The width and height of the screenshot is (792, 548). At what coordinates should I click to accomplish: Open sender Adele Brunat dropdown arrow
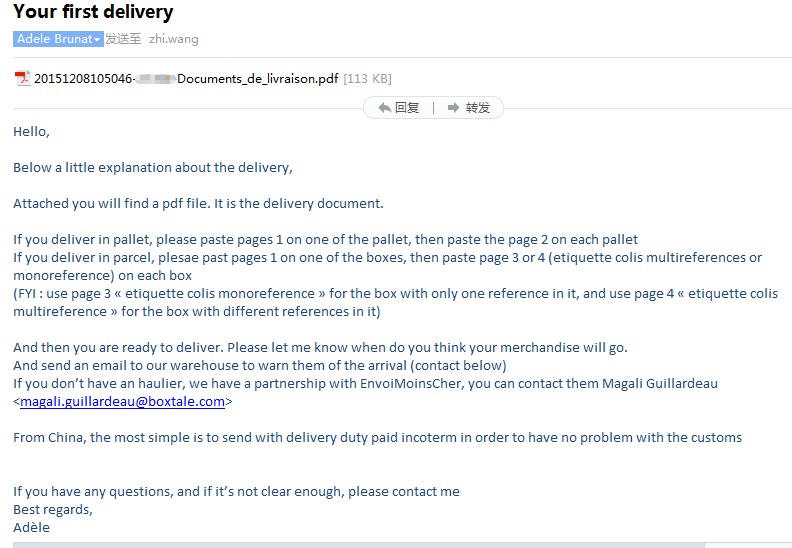coord(98,40)
